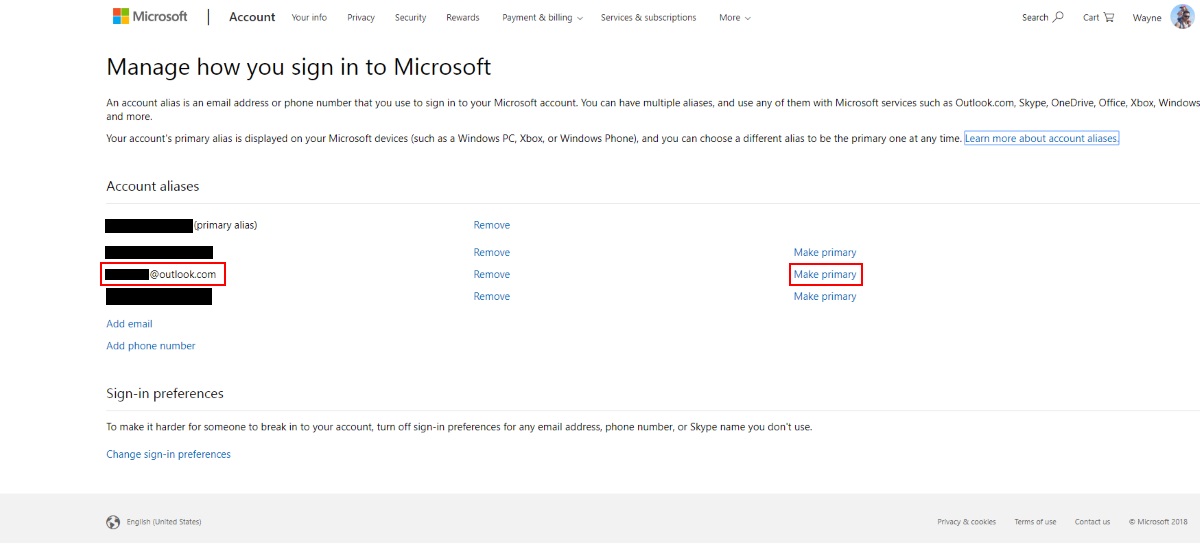1200x554 pixels.
Task: Click Learn more about account aliases link
Action: [1041, 138]
